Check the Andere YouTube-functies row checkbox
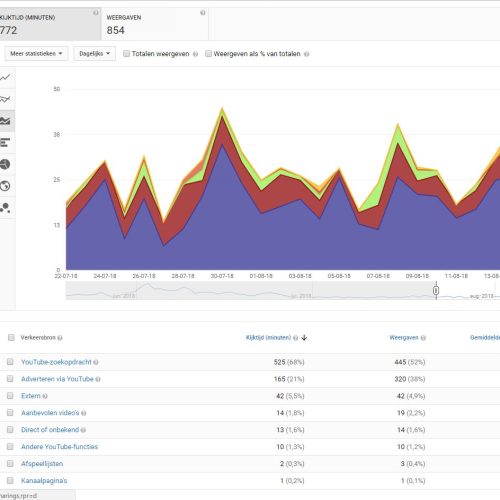Viewport: 500px width, 500px height. (x=10, y=446)
